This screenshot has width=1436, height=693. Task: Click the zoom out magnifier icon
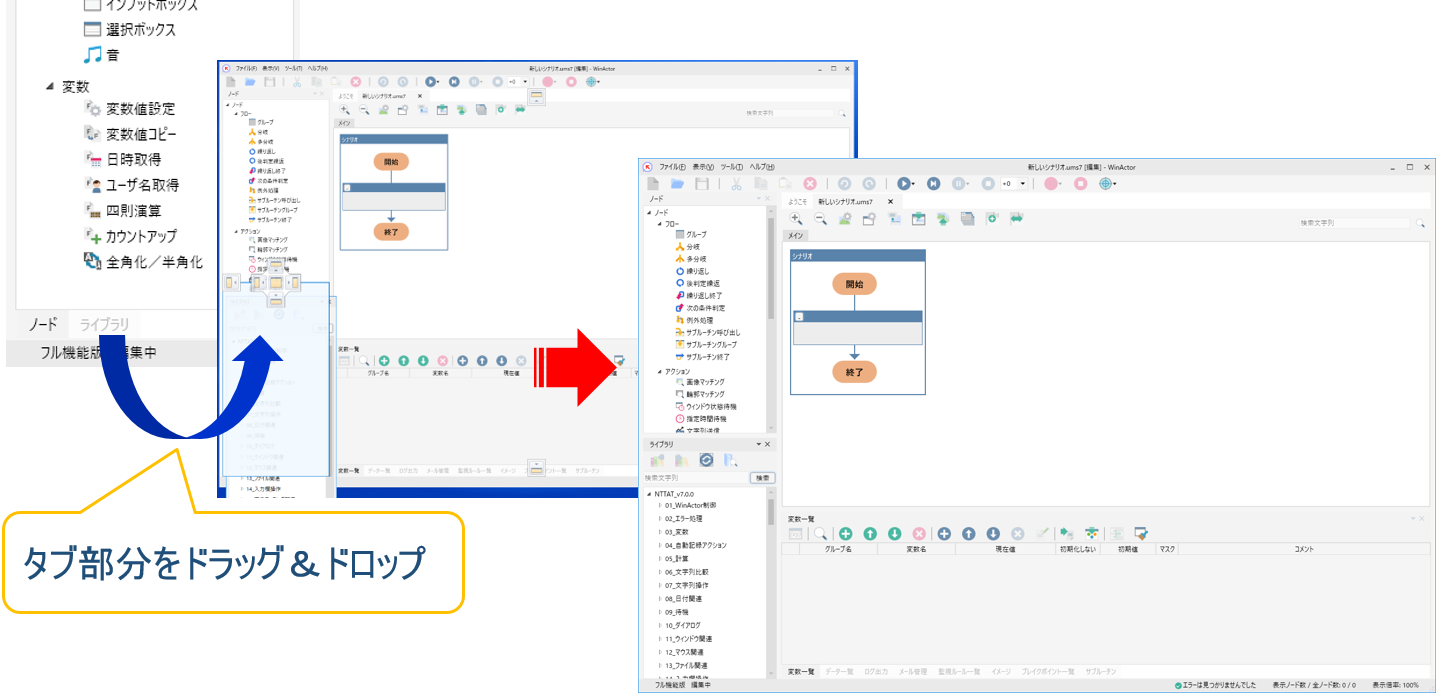[820, 218]
